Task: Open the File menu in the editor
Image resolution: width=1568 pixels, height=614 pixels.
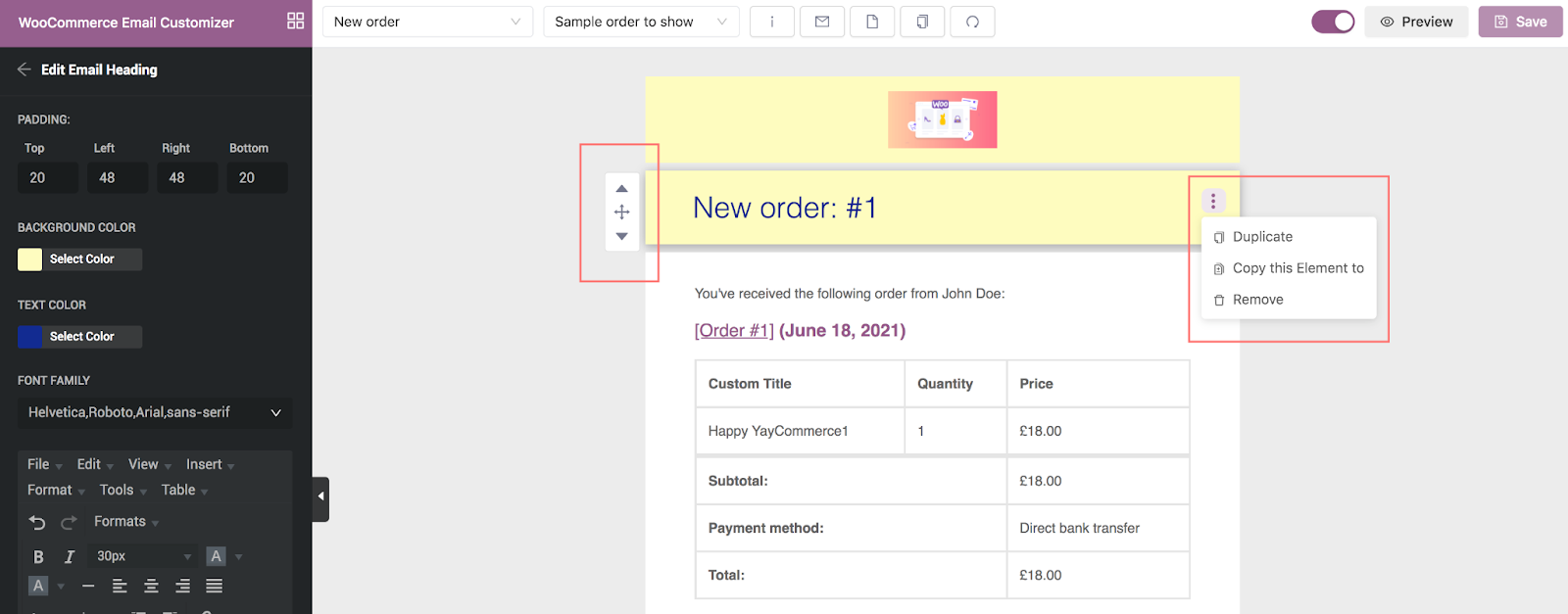Action: coord(44,464)
